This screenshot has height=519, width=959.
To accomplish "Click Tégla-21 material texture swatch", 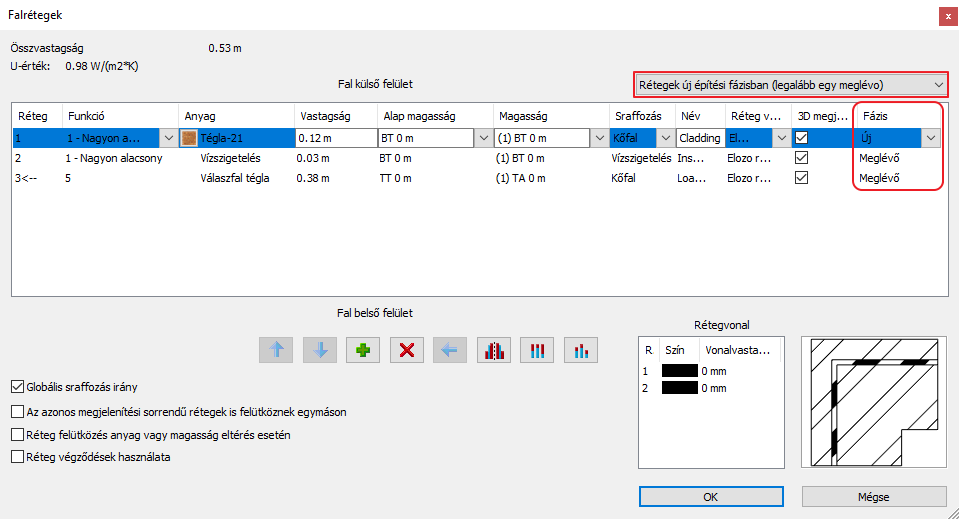I will coord(189,138).
